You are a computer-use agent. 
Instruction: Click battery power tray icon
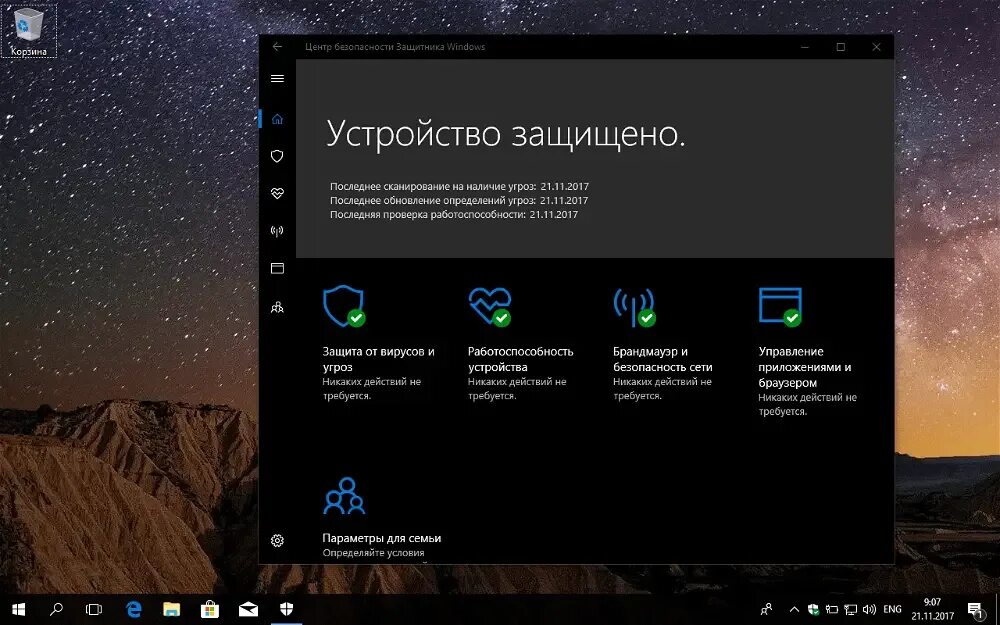click(x=832, y=610)
